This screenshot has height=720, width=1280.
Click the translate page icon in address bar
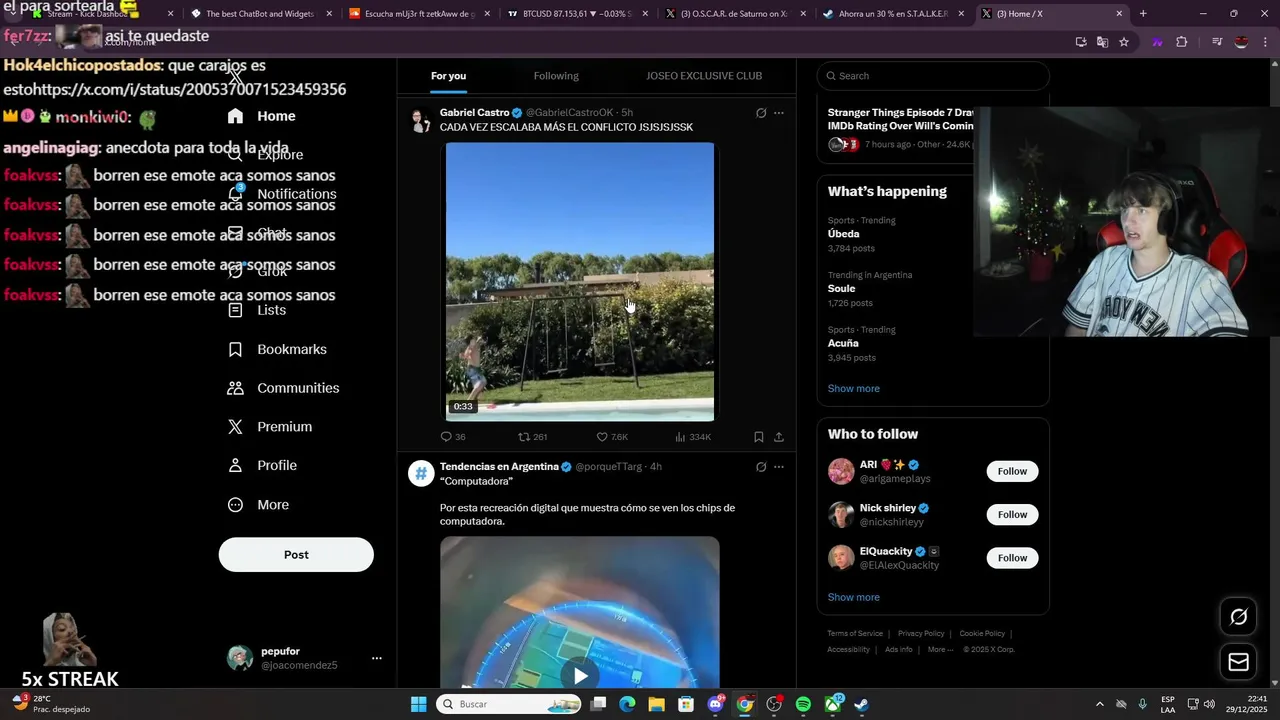(x=1102, y=42)
